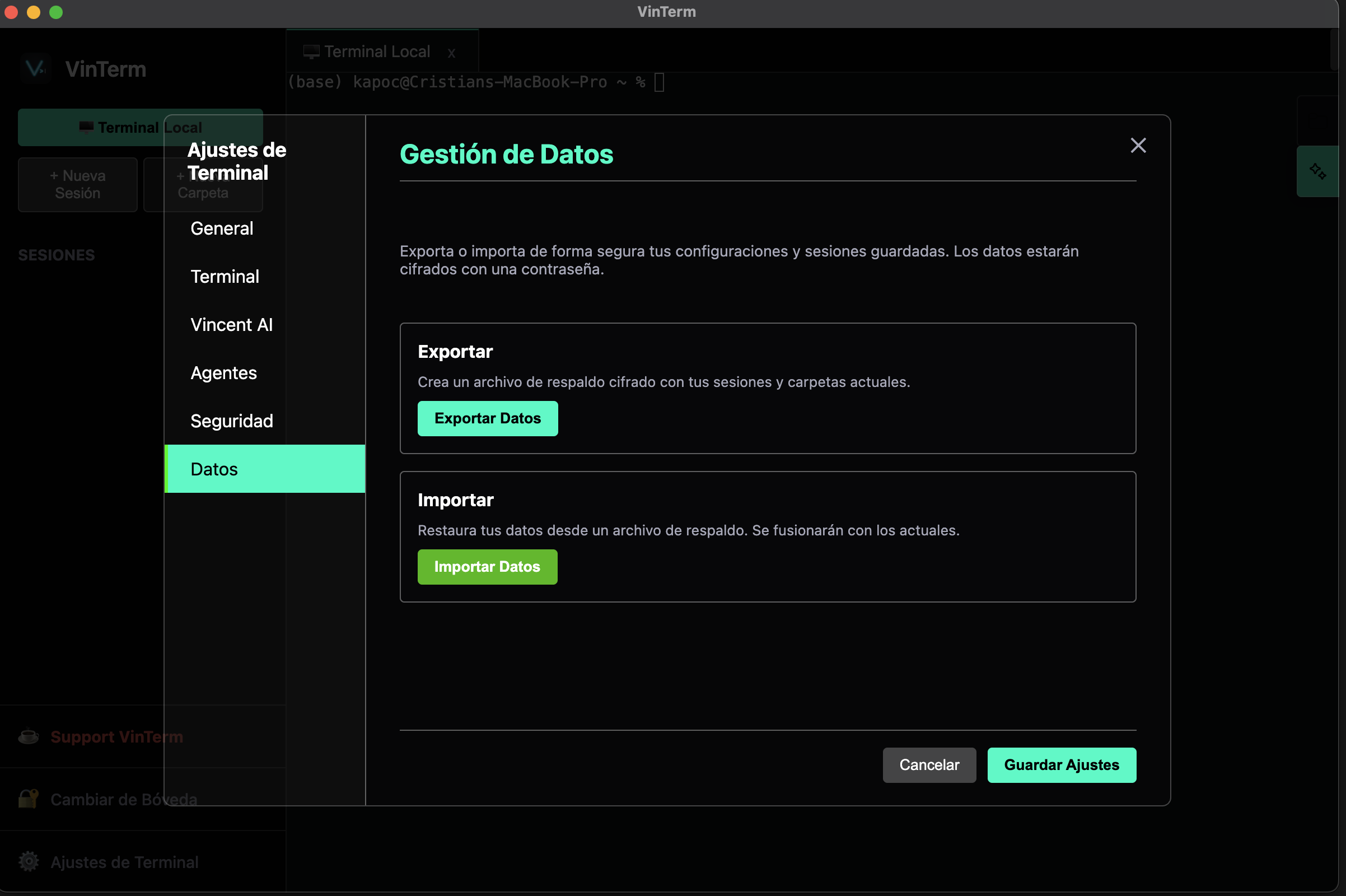Click the text 'Crea un archivo de respaldo cifrado'

point(535,382)
